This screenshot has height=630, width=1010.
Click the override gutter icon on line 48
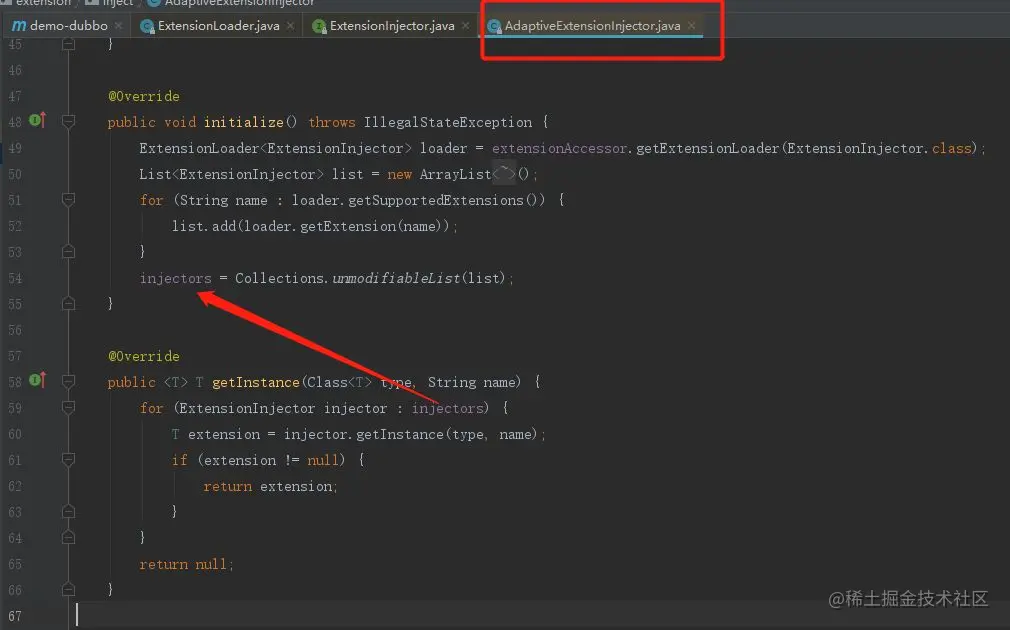37,120
